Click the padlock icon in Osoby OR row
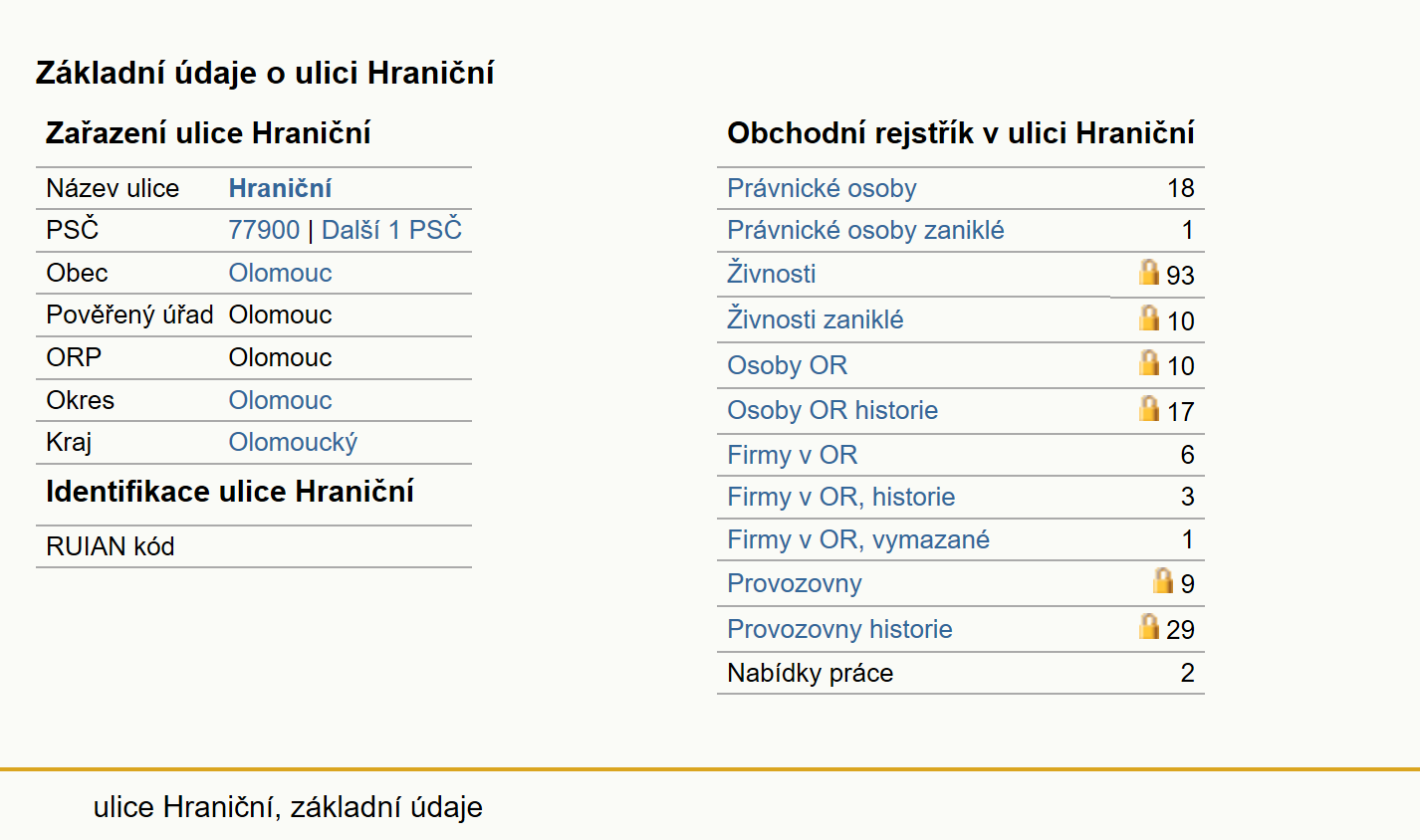Image resolution: width=1420 pixels, height=840 pixels. [x=1149, y=362]
